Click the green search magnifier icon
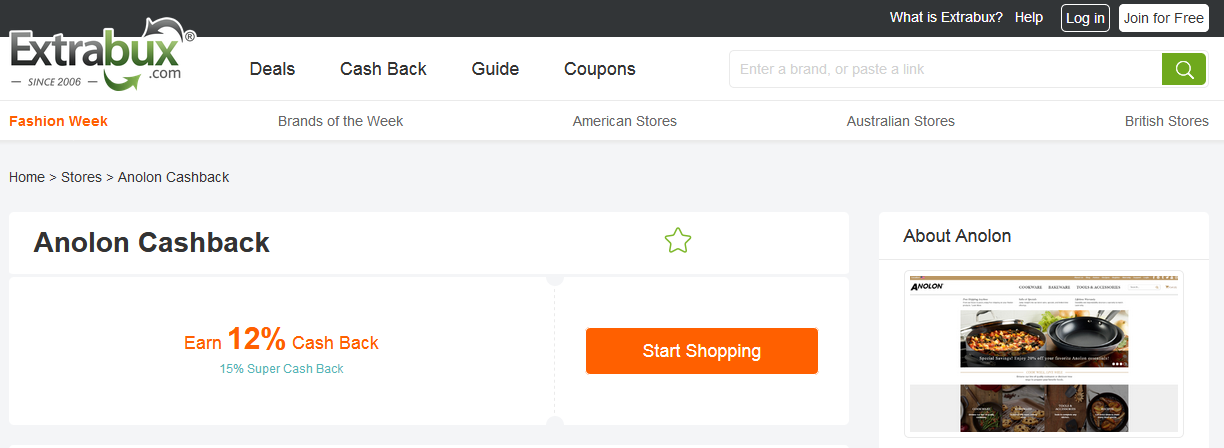This screenshot has width=1224, height=448. click(1184, 69)
